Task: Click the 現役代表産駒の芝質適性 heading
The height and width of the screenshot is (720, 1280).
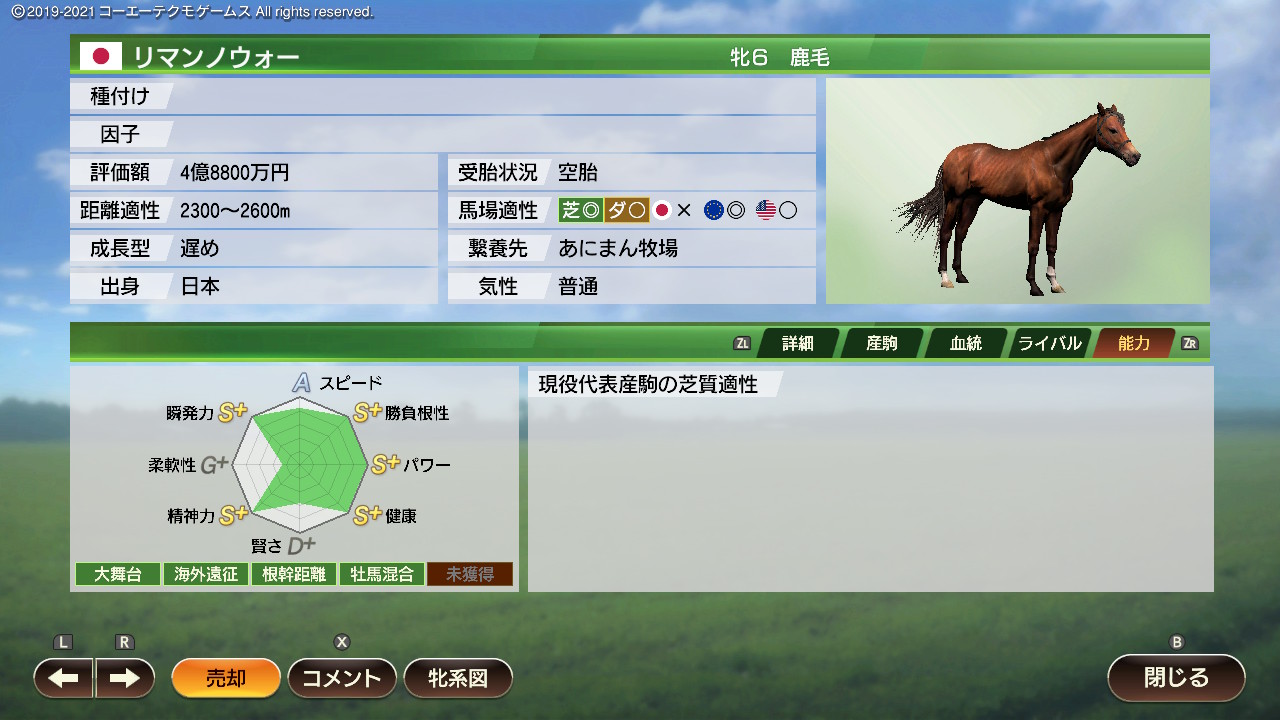Action: pos(648,384)
